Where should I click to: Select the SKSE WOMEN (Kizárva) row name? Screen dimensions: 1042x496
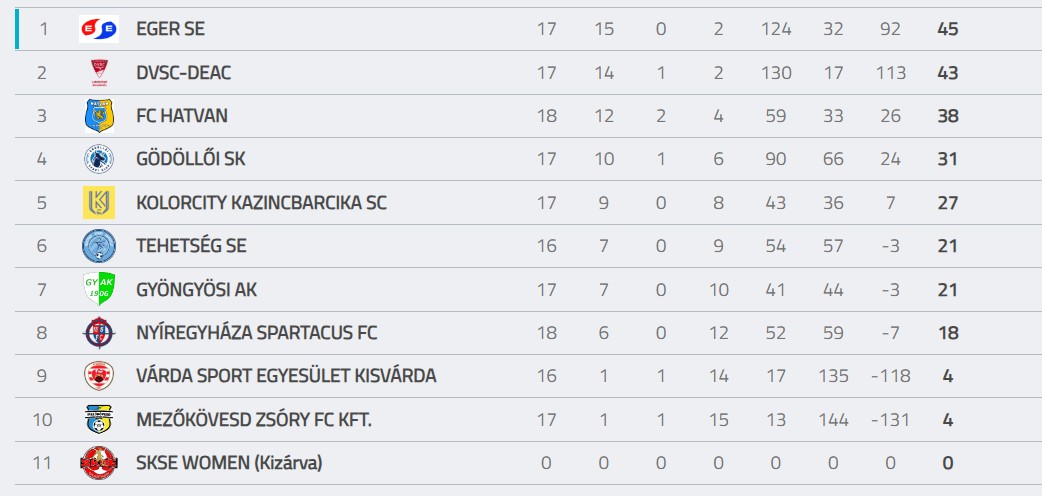[229, 463]
